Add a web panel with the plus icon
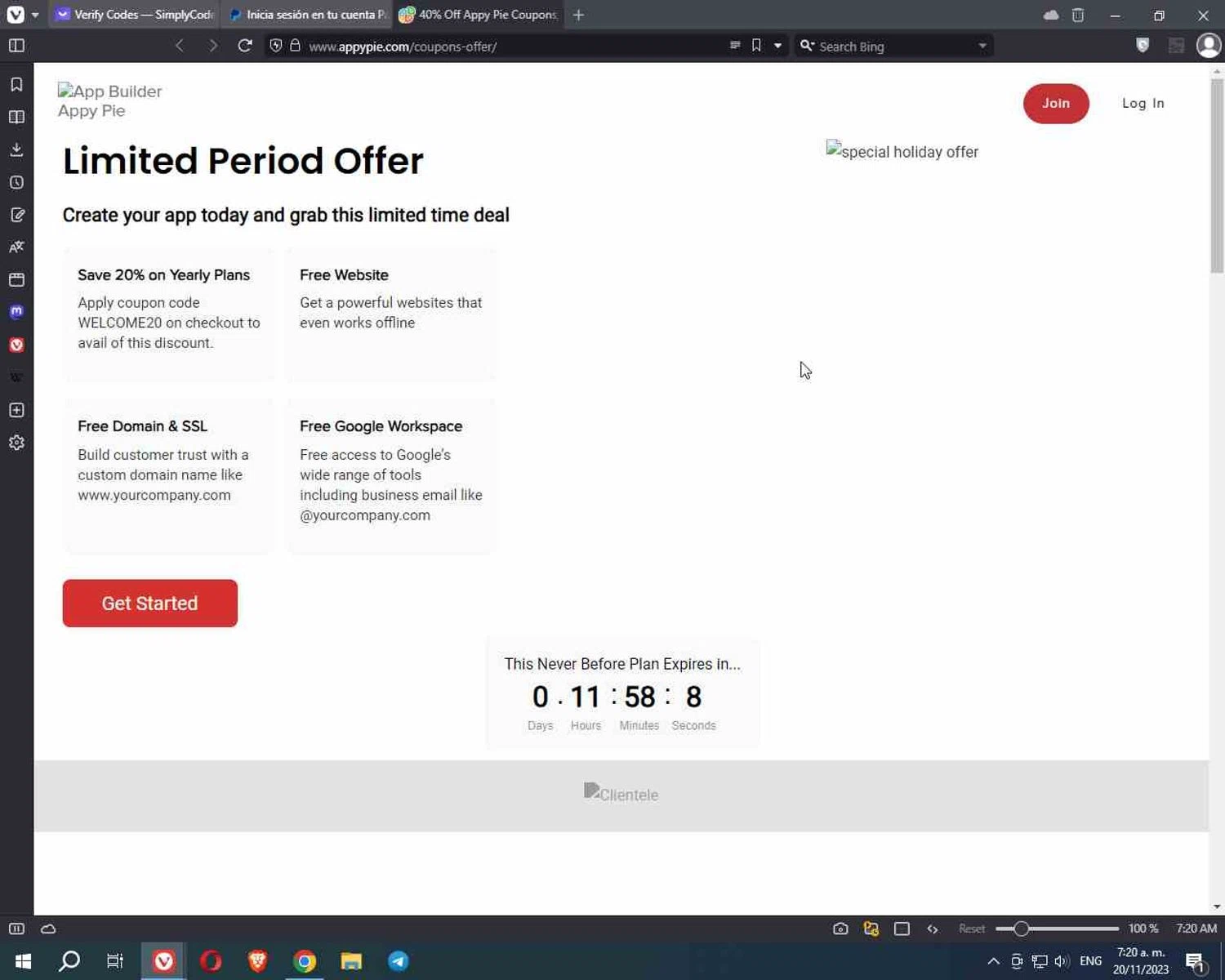This screenshot has width=1225, height=980. [16, 410]
